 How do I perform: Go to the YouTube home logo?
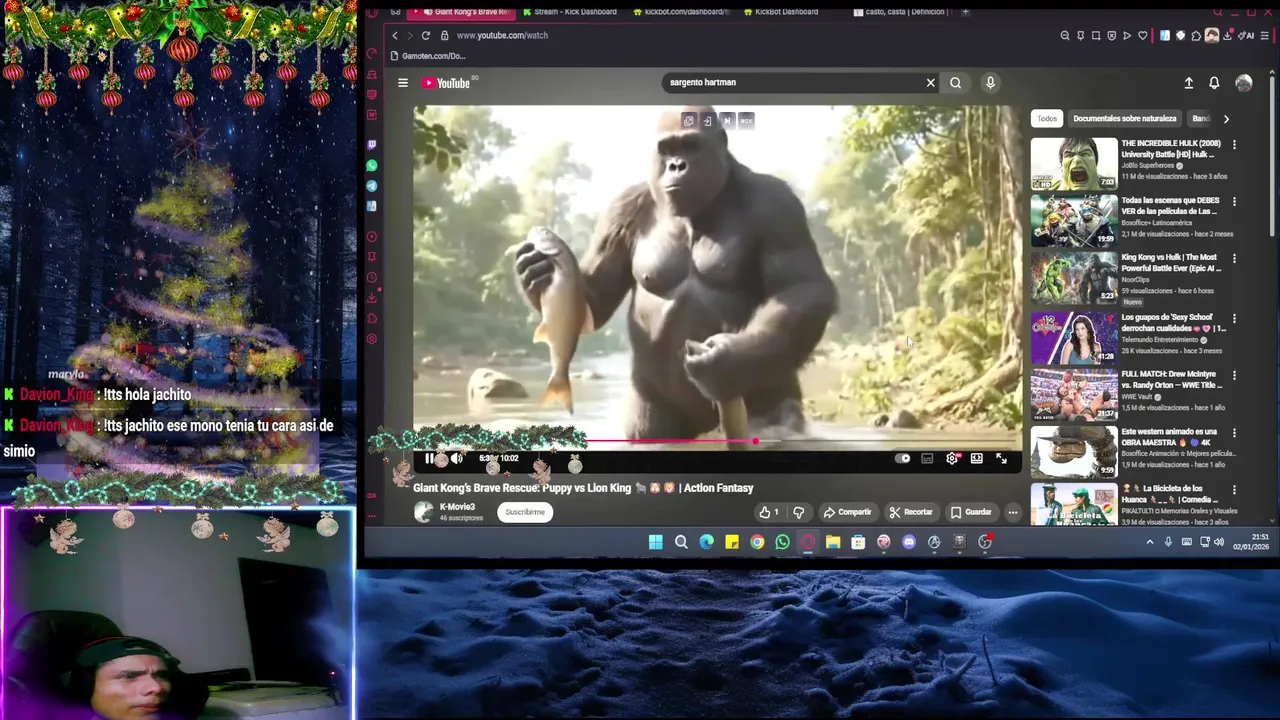[x=446, y=83]
